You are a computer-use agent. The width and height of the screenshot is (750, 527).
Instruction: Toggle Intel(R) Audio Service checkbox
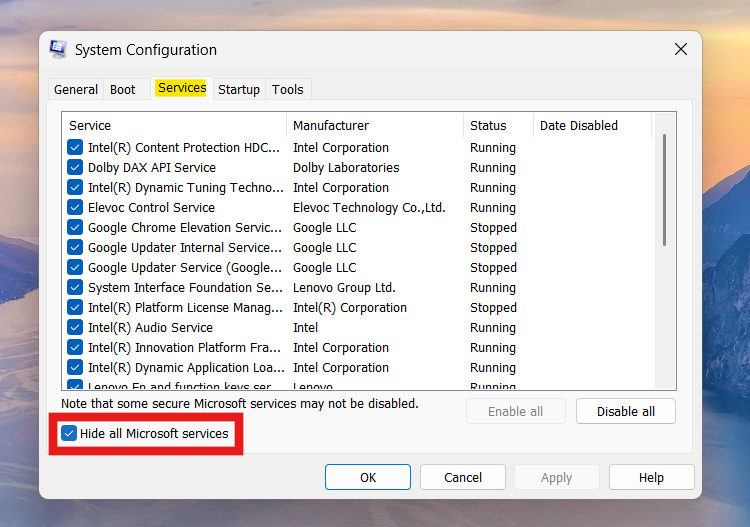[75, 328]
